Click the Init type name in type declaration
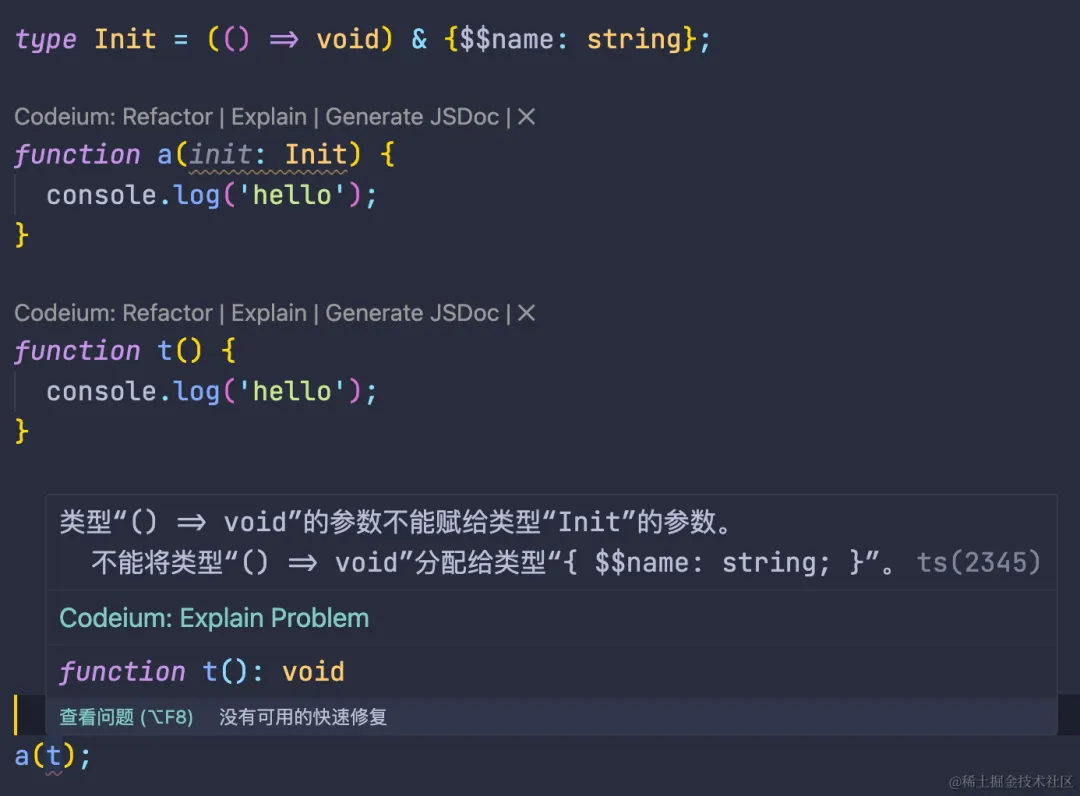 click(125, 39)
